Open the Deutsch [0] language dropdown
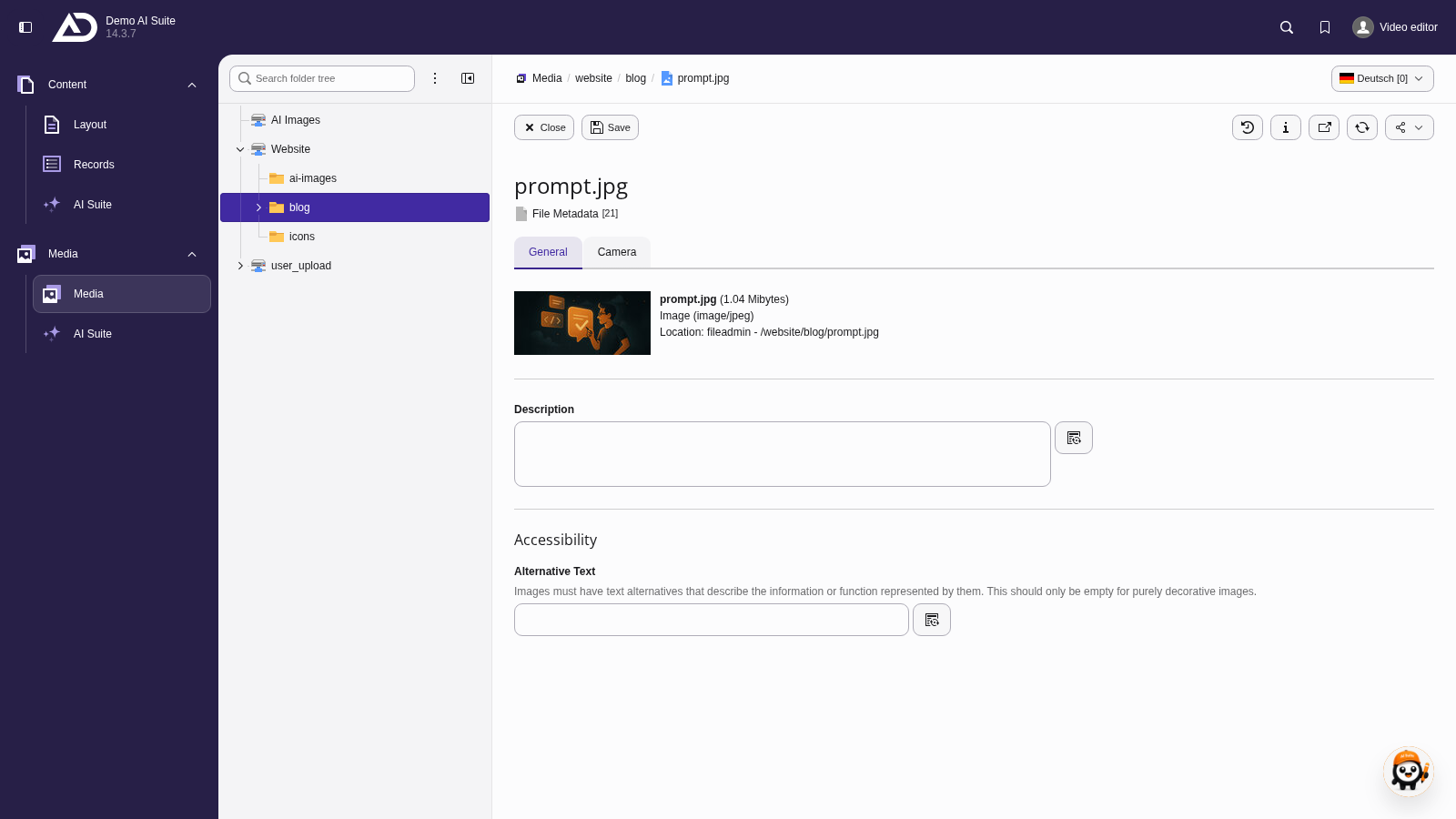 click(1382, 78)
